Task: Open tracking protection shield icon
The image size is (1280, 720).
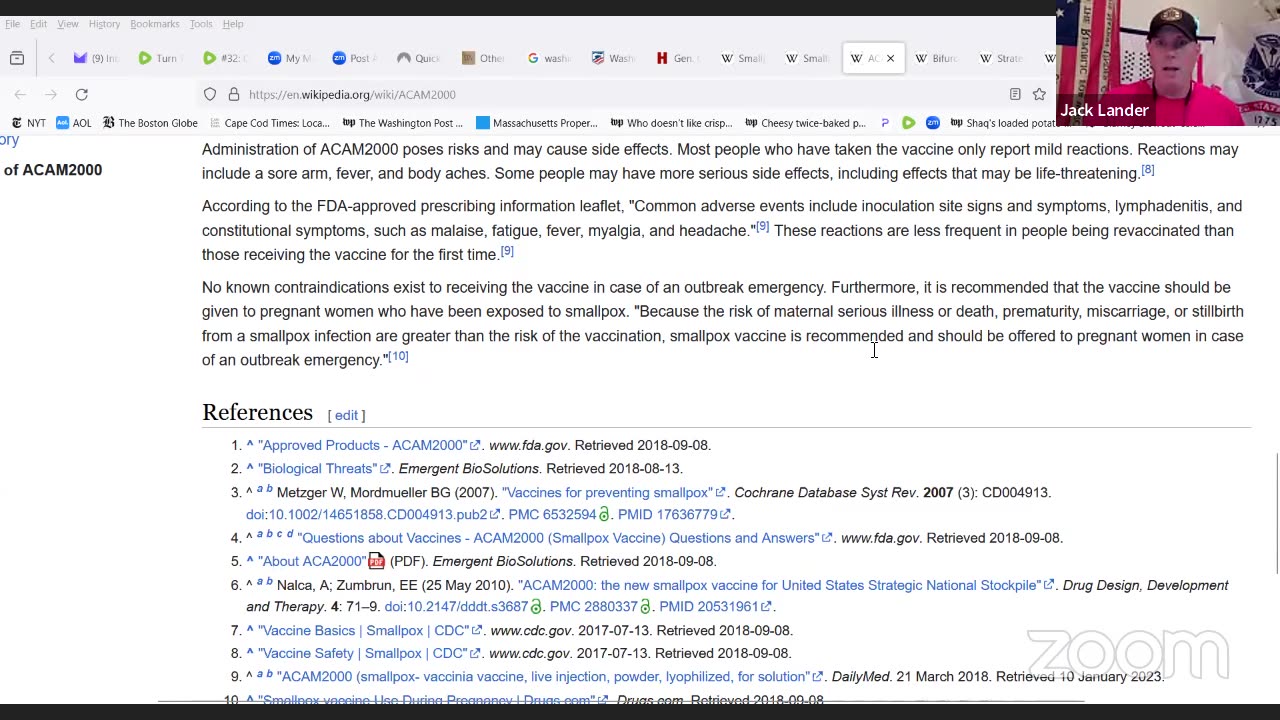Action: [210, 94]
